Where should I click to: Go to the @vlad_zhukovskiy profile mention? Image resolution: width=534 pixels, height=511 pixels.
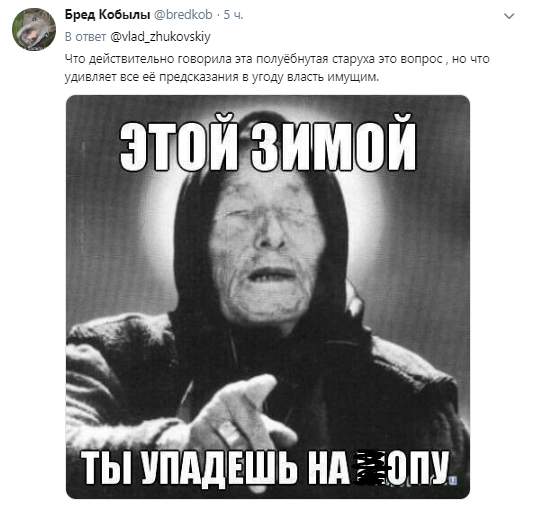pyautogui.click(x=160, y=37)
